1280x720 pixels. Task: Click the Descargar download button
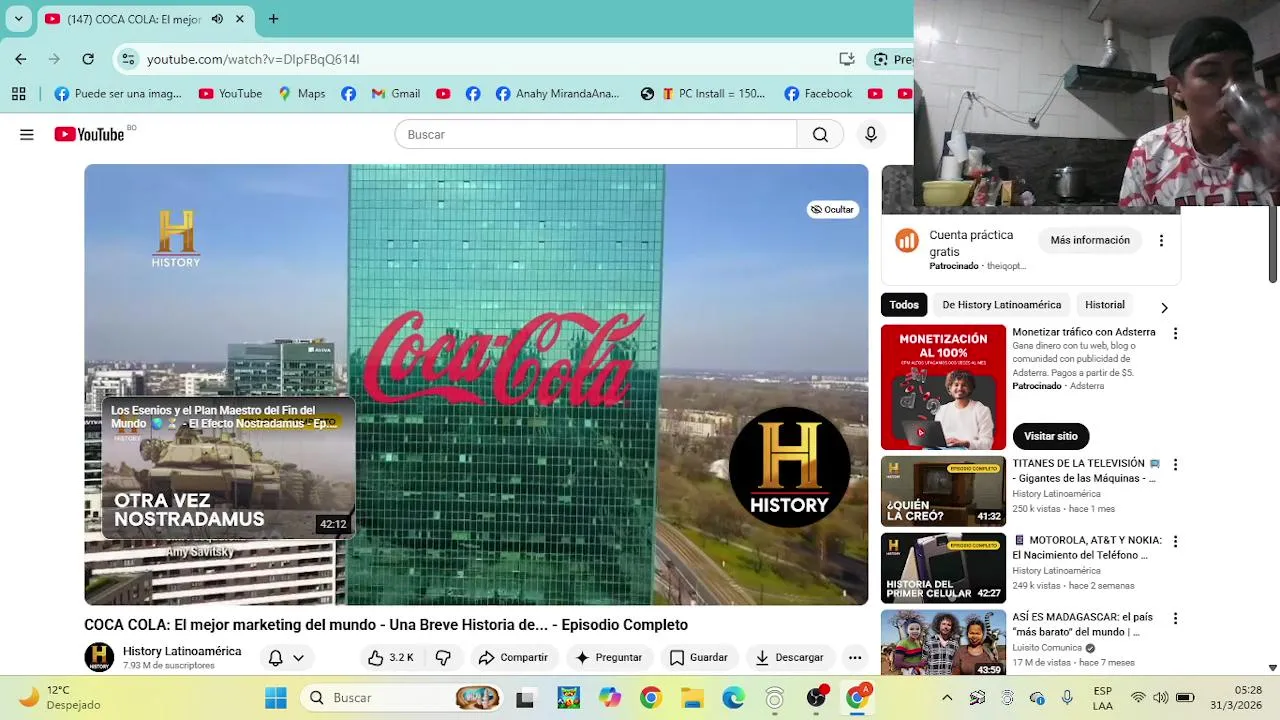789,657
